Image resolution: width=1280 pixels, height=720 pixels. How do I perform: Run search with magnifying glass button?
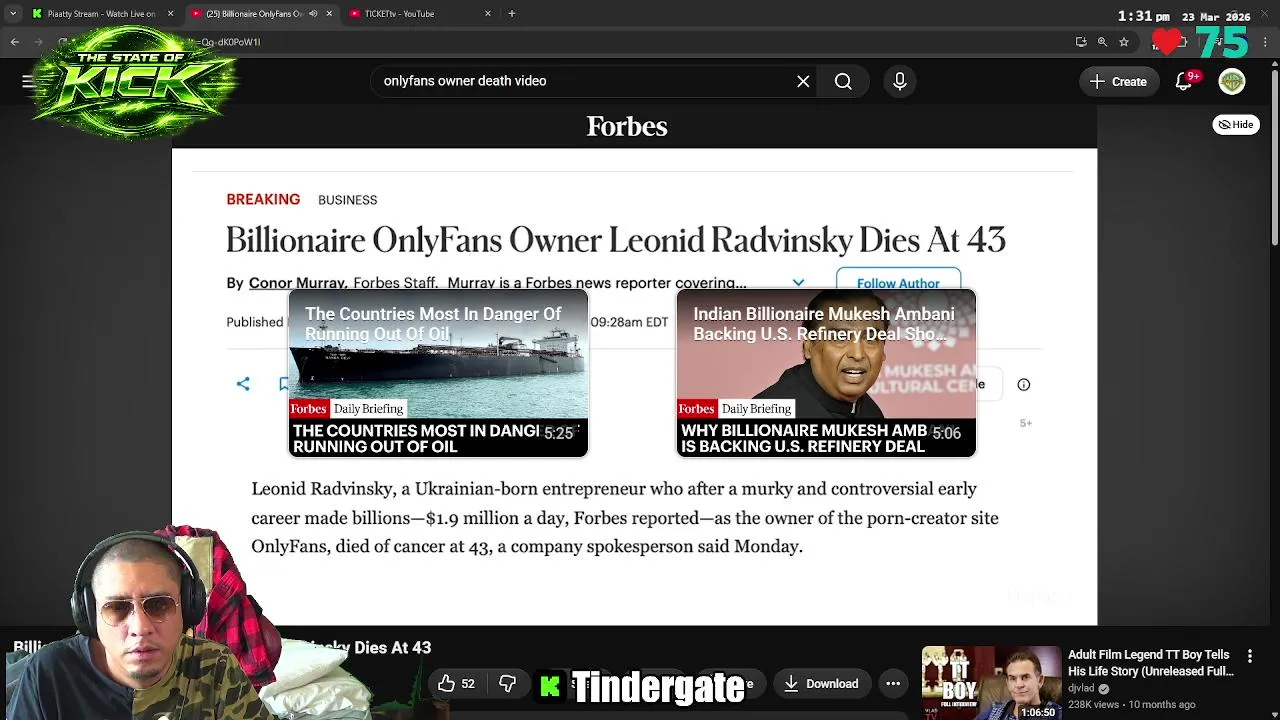pyautogui.click(x=843, y=81)
